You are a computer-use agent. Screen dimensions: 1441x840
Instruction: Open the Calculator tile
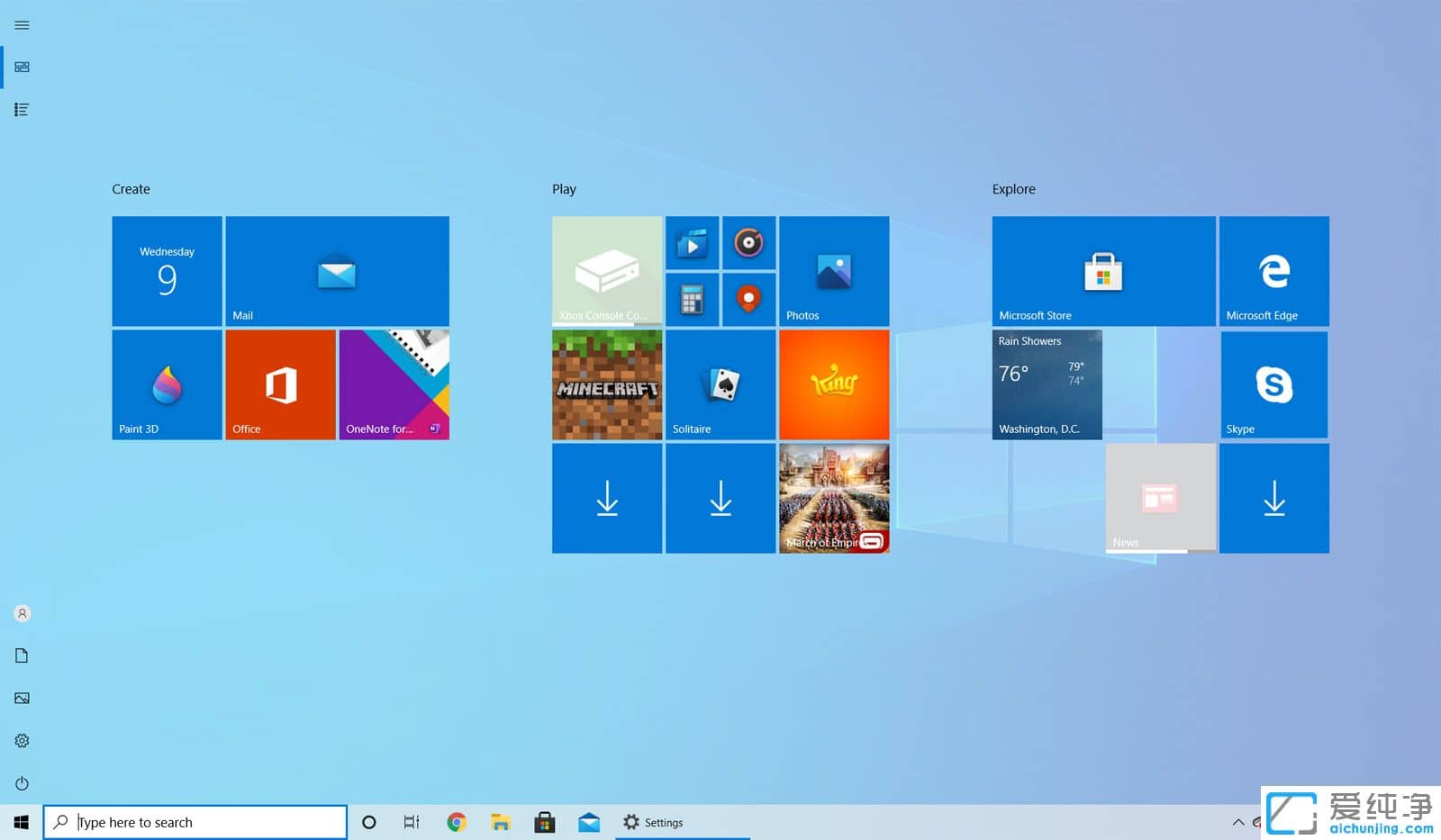pos(692,298)
